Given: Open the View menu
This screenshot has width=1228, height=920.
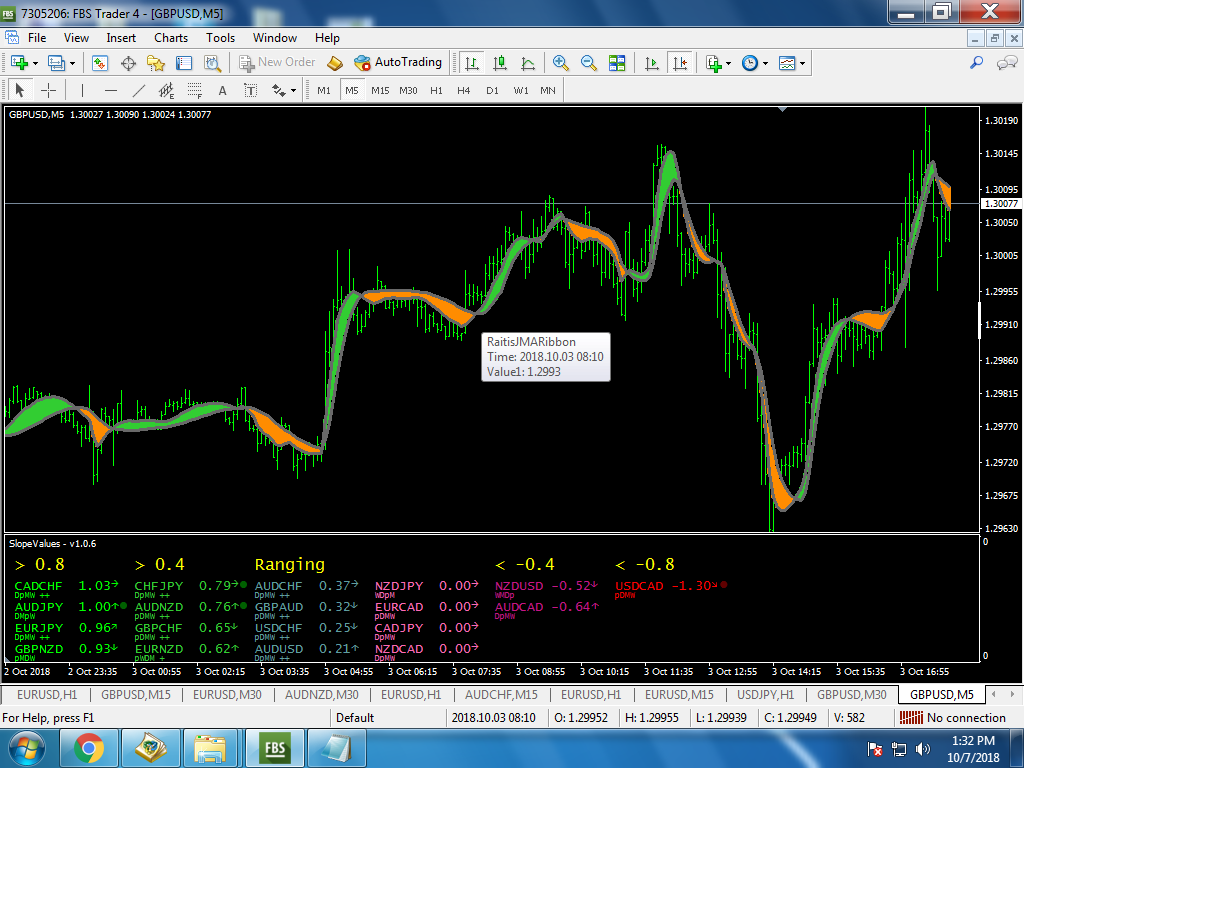Looking at the screenshot, I should [77, 38].
